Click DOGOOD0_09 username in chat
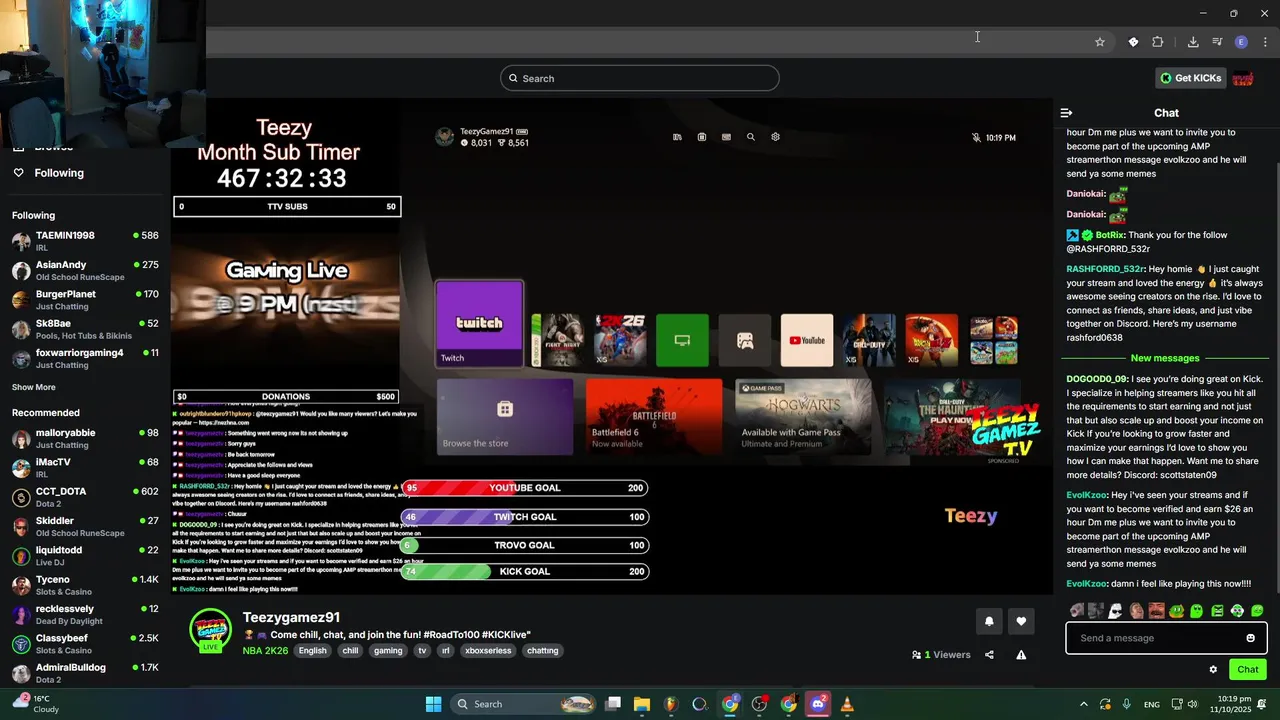 (1097, 379)
